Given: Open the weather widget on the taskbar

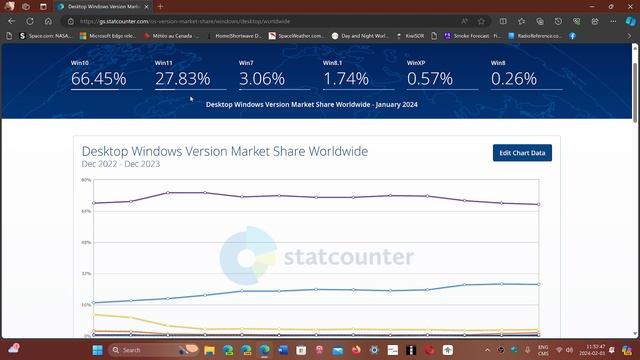Looking at the screenshot, I should (x=13, y=348).
